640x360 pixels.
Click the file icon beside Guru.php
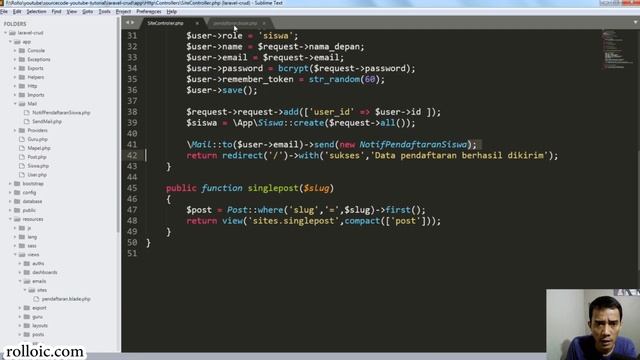pyautogui.click(x=22, y=139)
